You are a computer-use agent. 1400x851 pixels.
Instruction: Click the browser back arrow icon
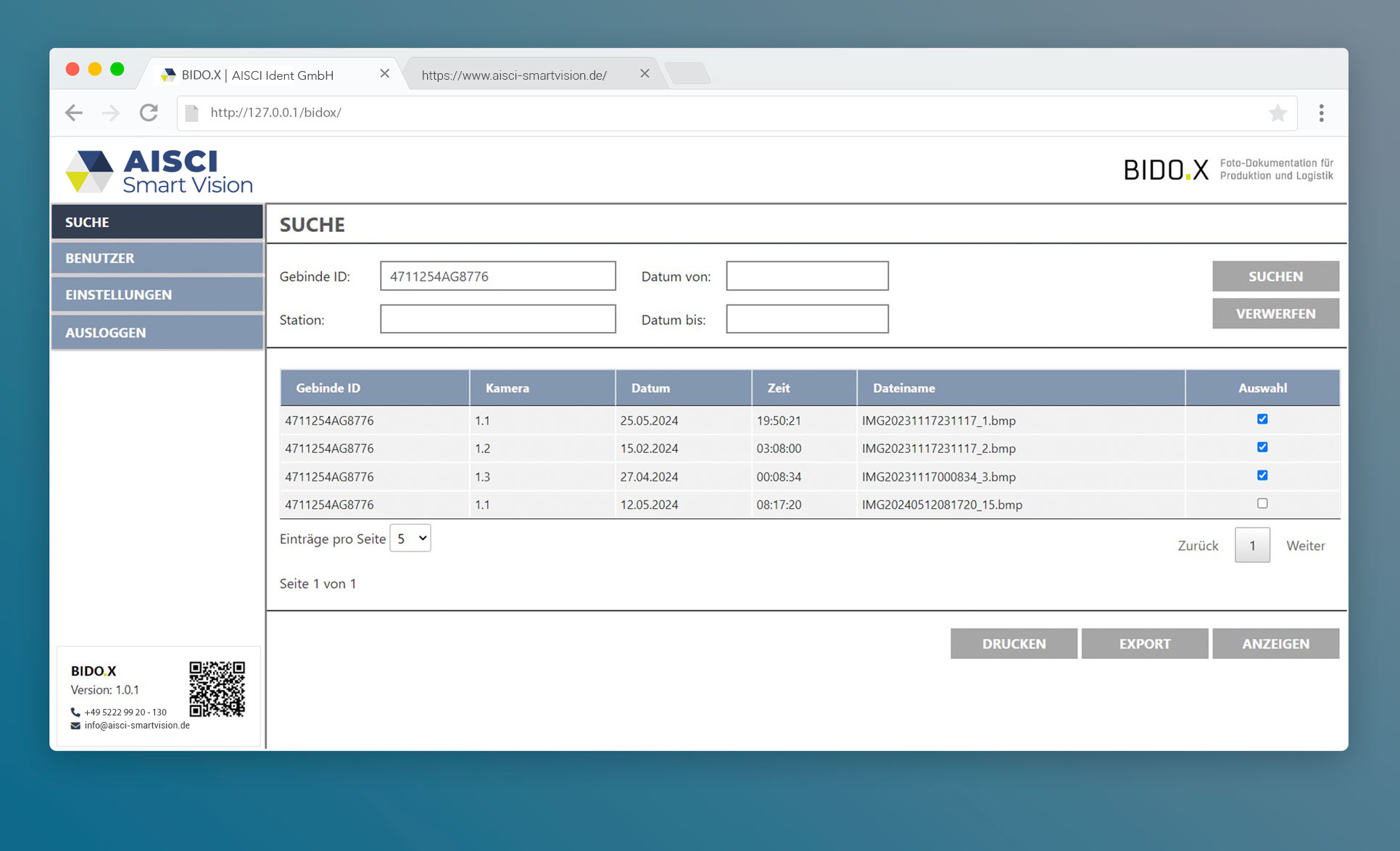pos(74,112)
